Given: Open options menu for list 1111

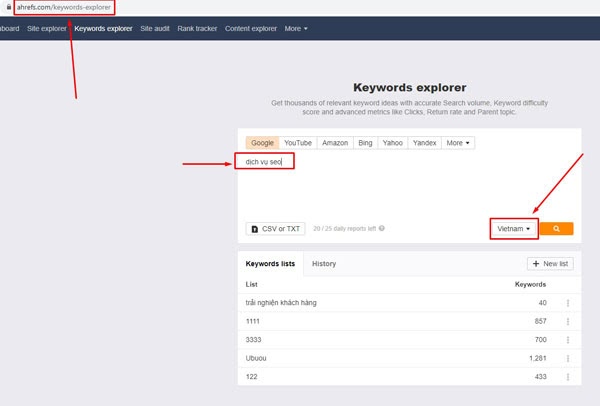Looking at the screenshot, I should click(x=568, y=321).
